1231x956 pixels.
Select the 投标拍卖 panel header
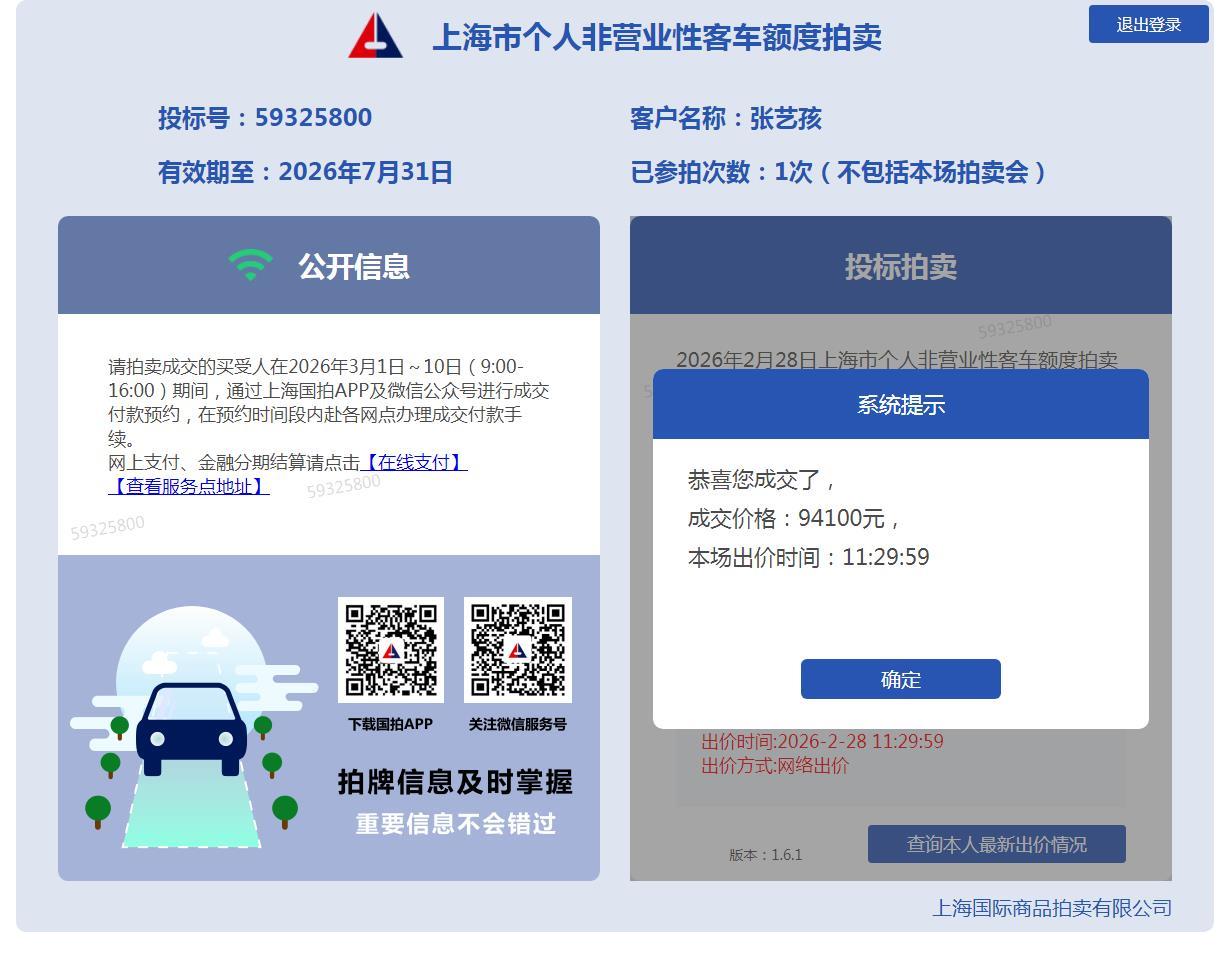(900, 266)
